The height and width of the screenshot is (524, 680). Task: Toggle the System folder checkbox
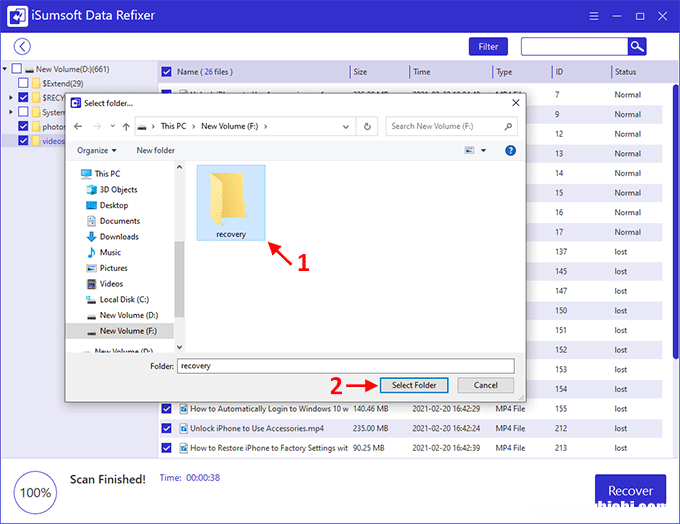coord(23,112)
